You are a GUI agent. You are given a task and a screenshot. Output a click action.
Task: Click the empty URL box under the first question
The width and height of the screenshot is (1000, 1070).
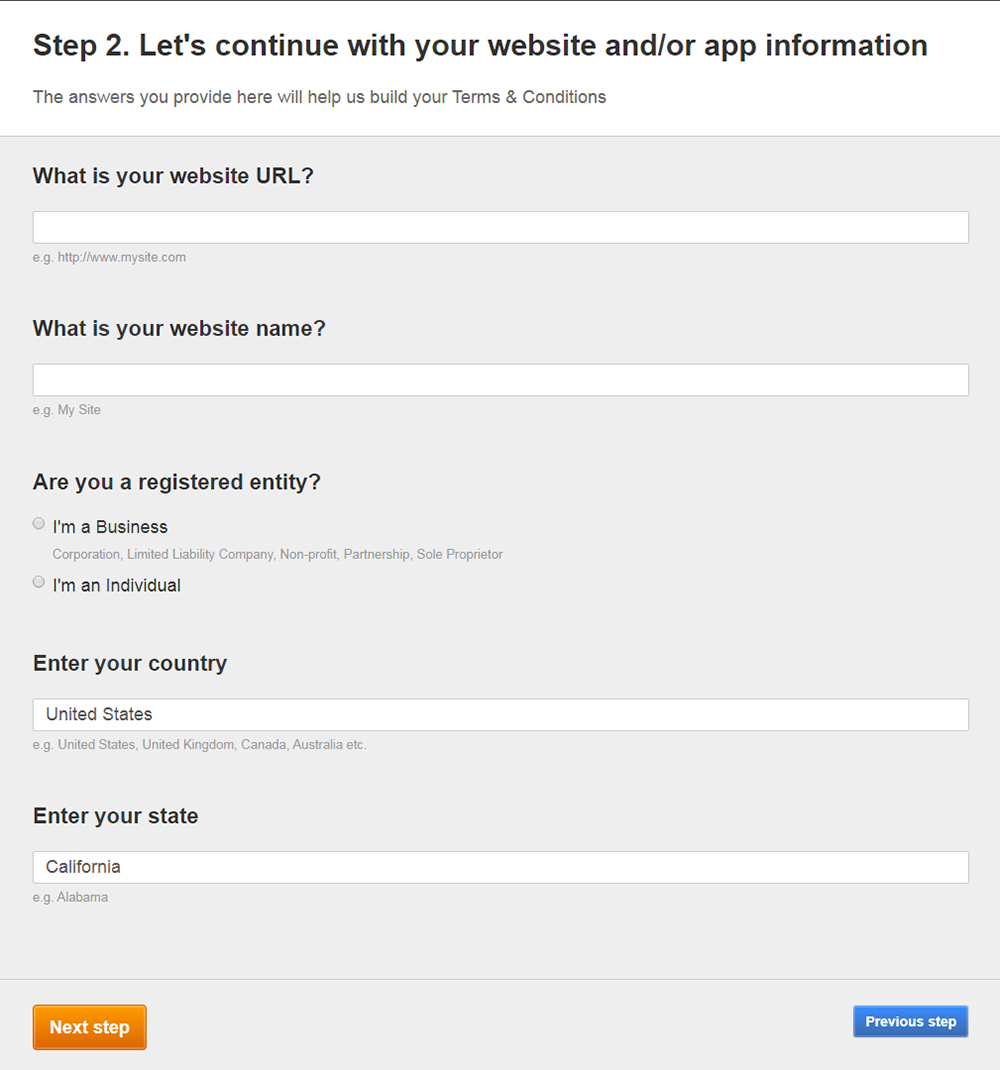[x=500, y=227]
